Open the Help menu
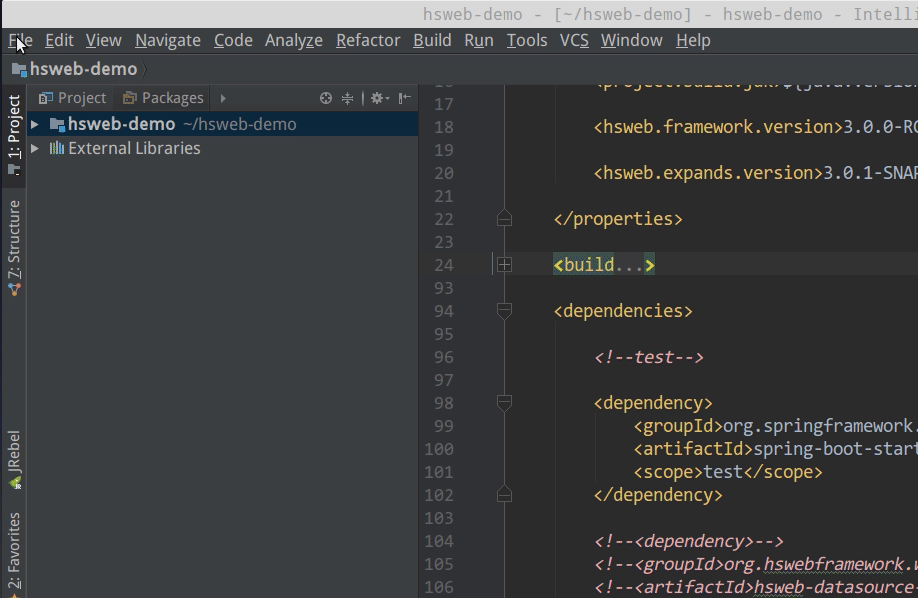The image size is (918, 598). 693,40
